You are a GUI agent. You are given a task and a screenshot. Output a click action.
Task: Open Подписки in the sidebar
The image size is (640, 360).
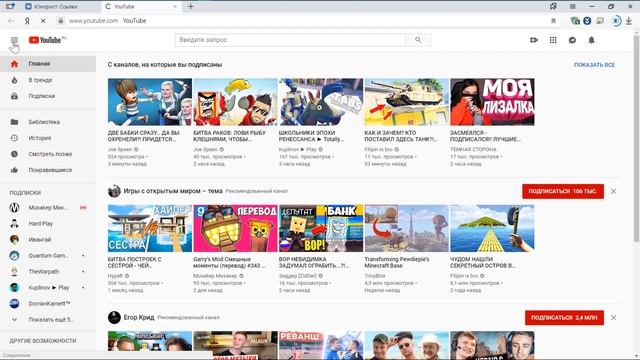pyautogui.click(x=48, y=96)
